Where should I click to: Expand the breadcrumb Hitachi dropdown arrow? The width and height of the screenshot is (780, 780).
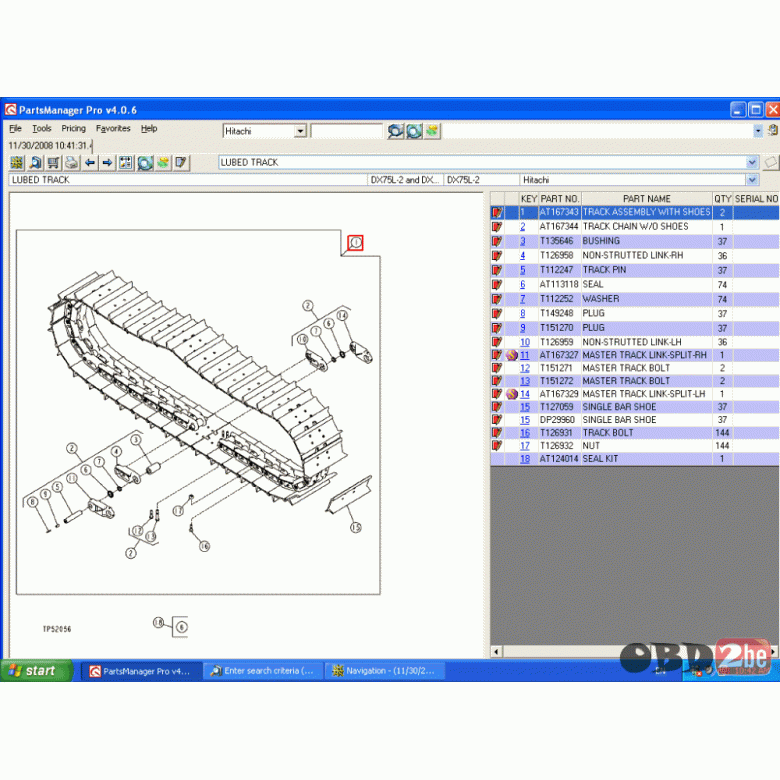(752, 180)
